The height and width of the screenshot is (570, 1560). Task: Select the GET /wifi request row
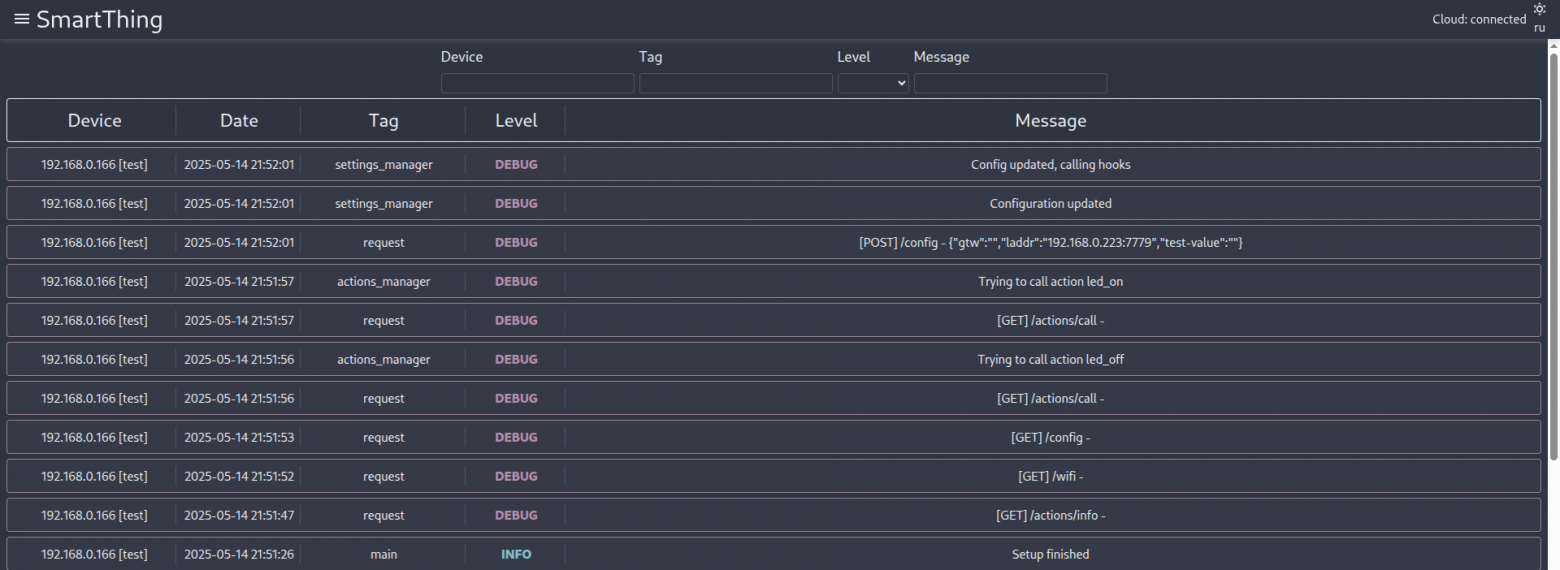[1050, 477]
